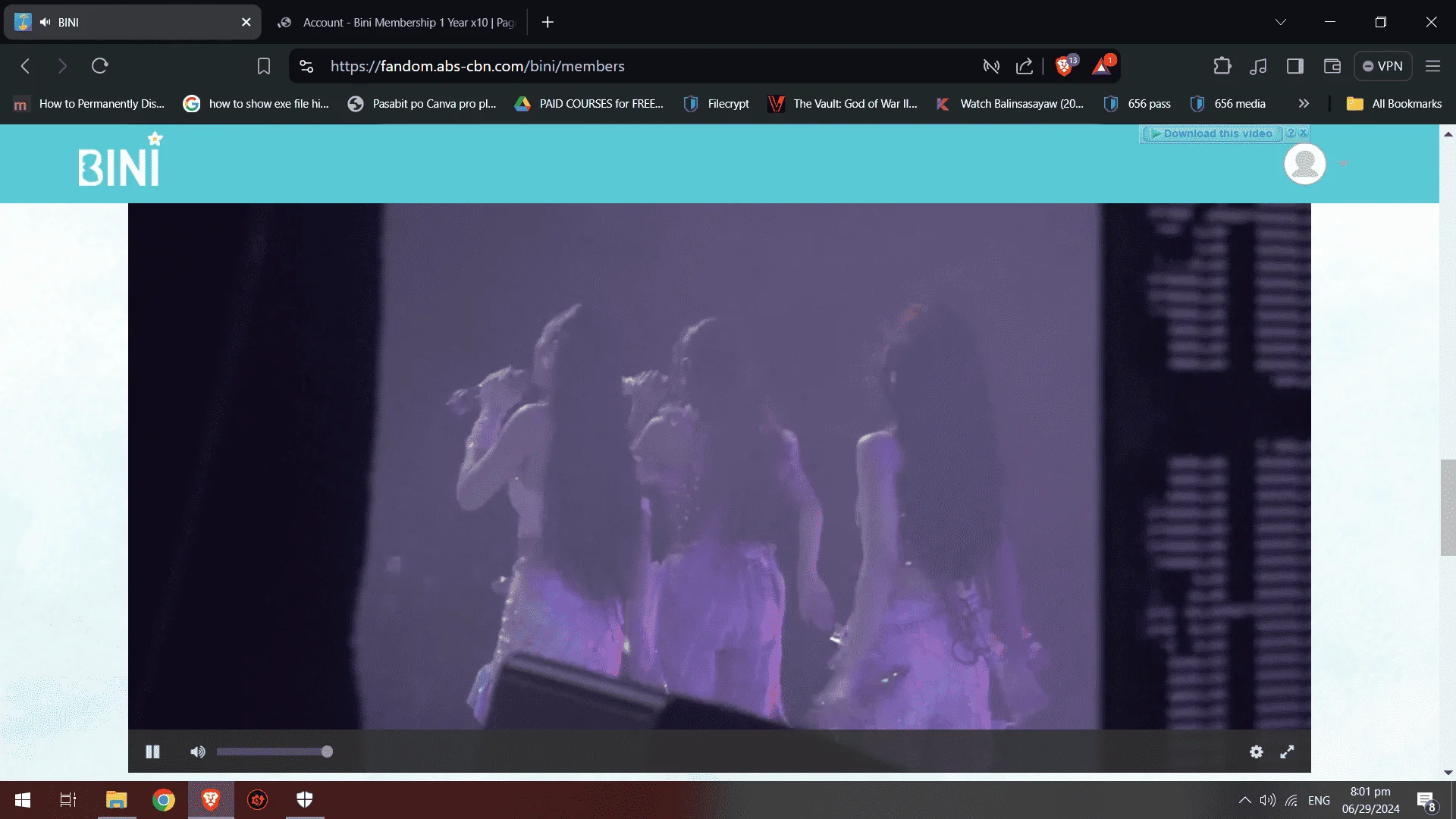Switch ENG input language

1319,800
